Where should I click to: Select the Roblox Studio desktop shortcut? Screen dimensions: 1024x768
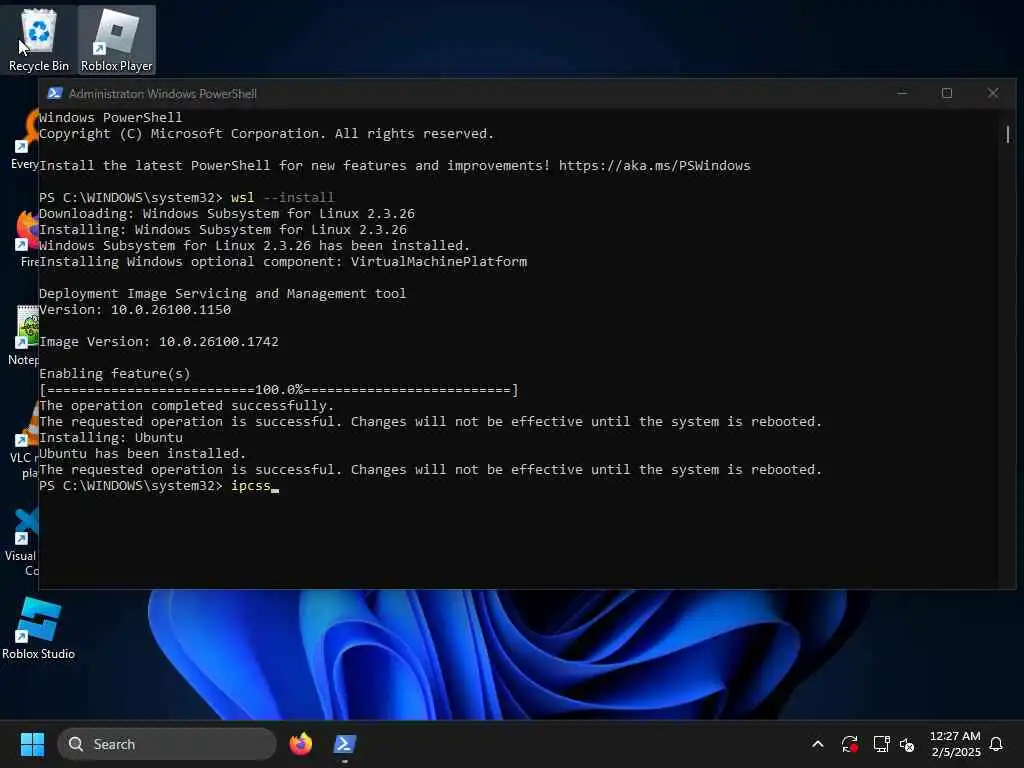pyautogui.click(x=38, y=628)
